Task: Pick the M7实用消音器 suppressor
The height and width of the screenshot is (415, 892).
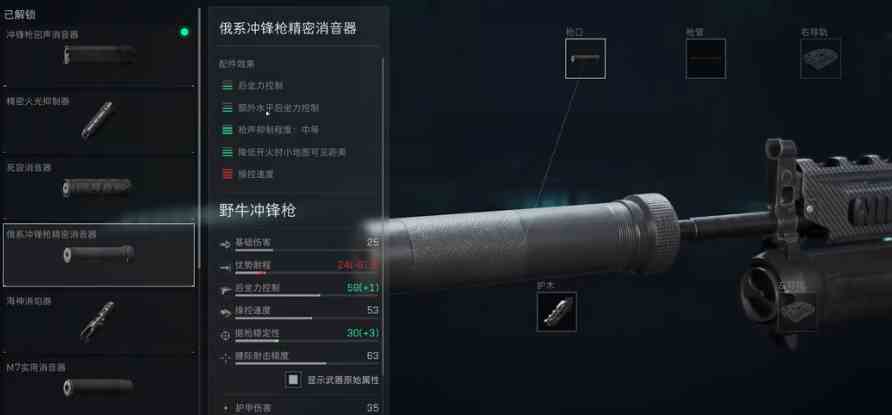Action: [98, 385]
